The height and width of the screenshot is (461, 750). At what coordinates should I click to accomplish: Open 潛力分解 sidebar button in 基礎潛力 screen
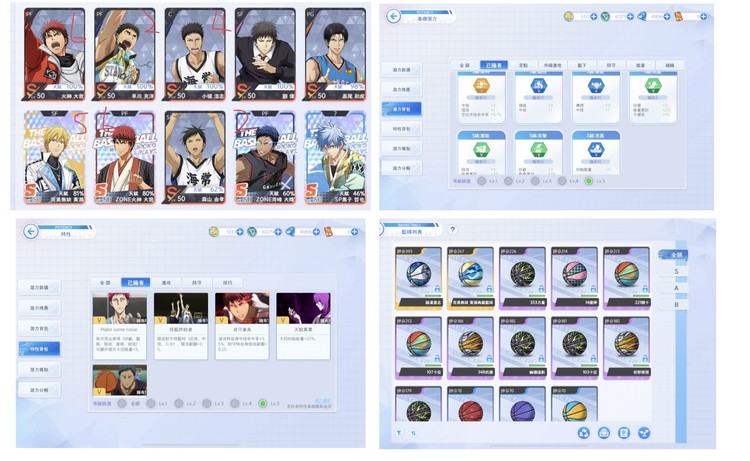tap(402, 168)
